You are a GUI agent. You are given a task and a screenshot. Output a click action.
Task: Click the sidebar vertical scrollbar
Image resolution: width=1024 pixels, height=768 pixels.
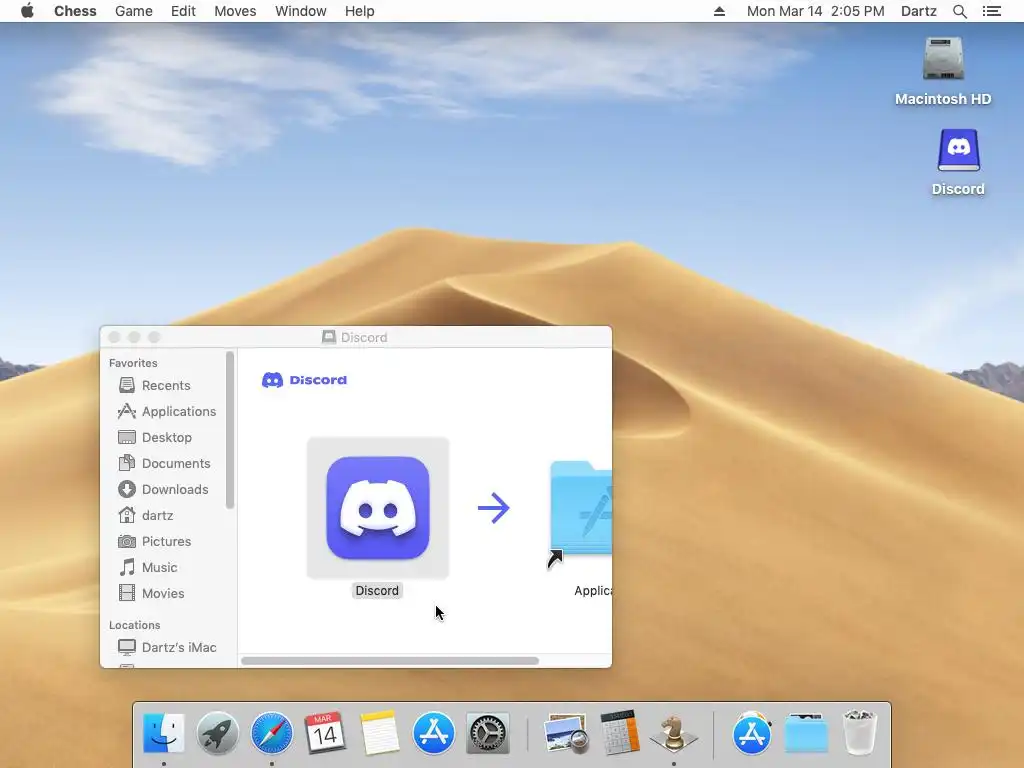230,430
